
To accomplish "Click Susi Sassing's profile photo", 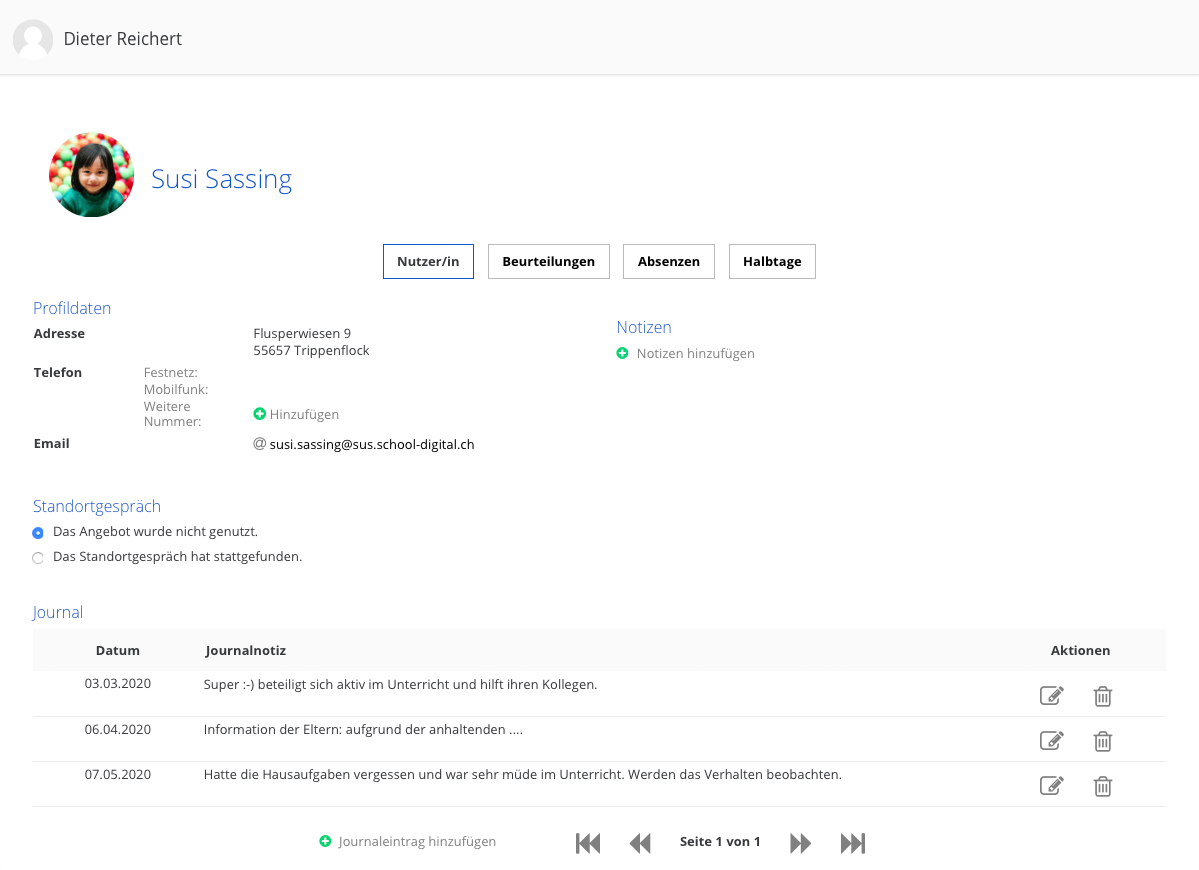I will 91,175.
